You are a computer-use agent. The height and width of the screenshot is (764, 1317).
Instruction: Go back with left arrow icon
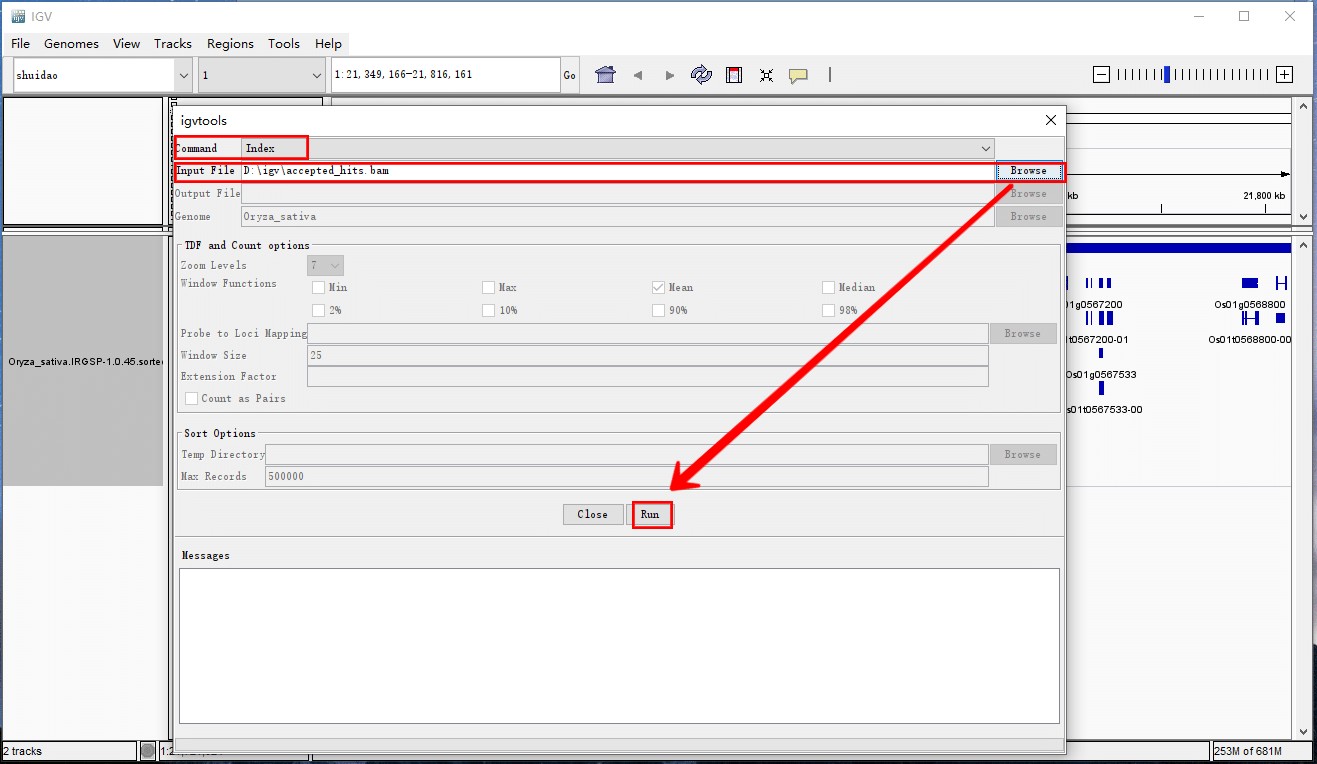(x=638, y=75)
